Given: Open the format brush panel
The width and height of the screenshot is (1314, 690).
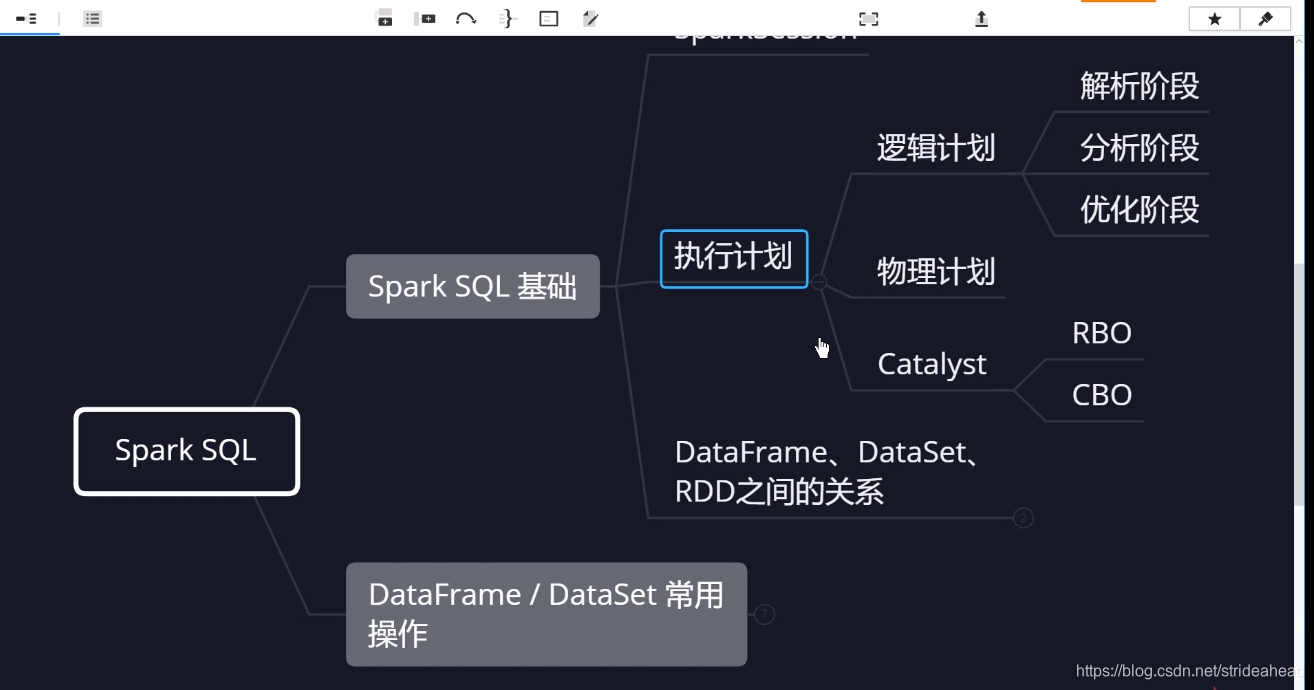Looking at the screenshot, I should click(x=1265, y=19).
